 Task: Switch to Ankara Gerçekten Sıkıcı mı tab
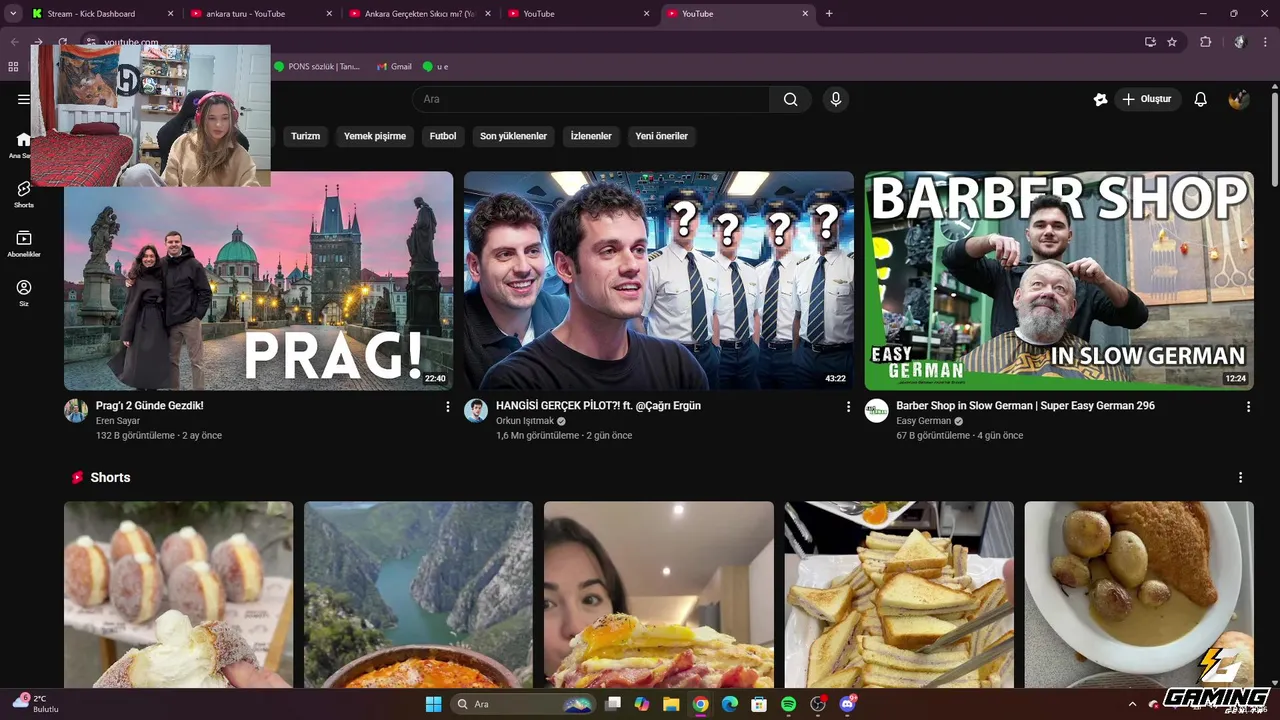coord(420,14)
